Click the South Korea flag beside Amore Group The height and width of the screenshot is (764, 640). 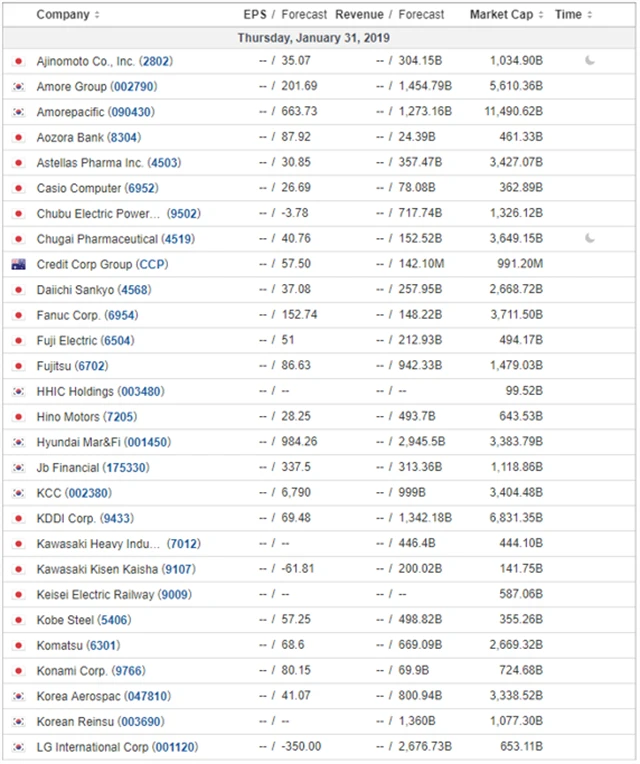17,87
